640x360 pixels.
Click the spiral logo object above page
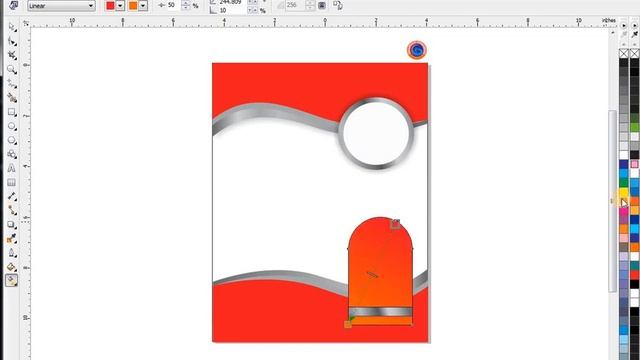(417, 50)
